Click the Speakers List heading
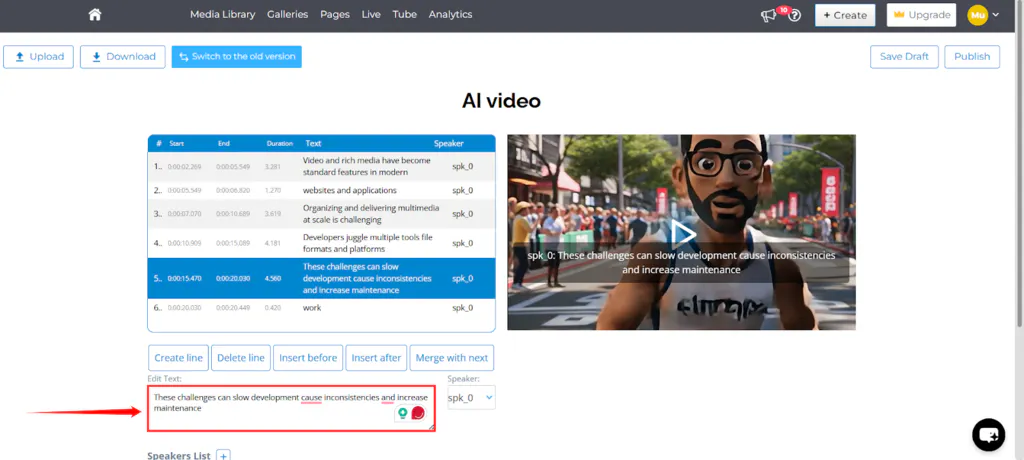Image resolution: width=1024 pixels, height=460 pixels. tap(179, 455)
